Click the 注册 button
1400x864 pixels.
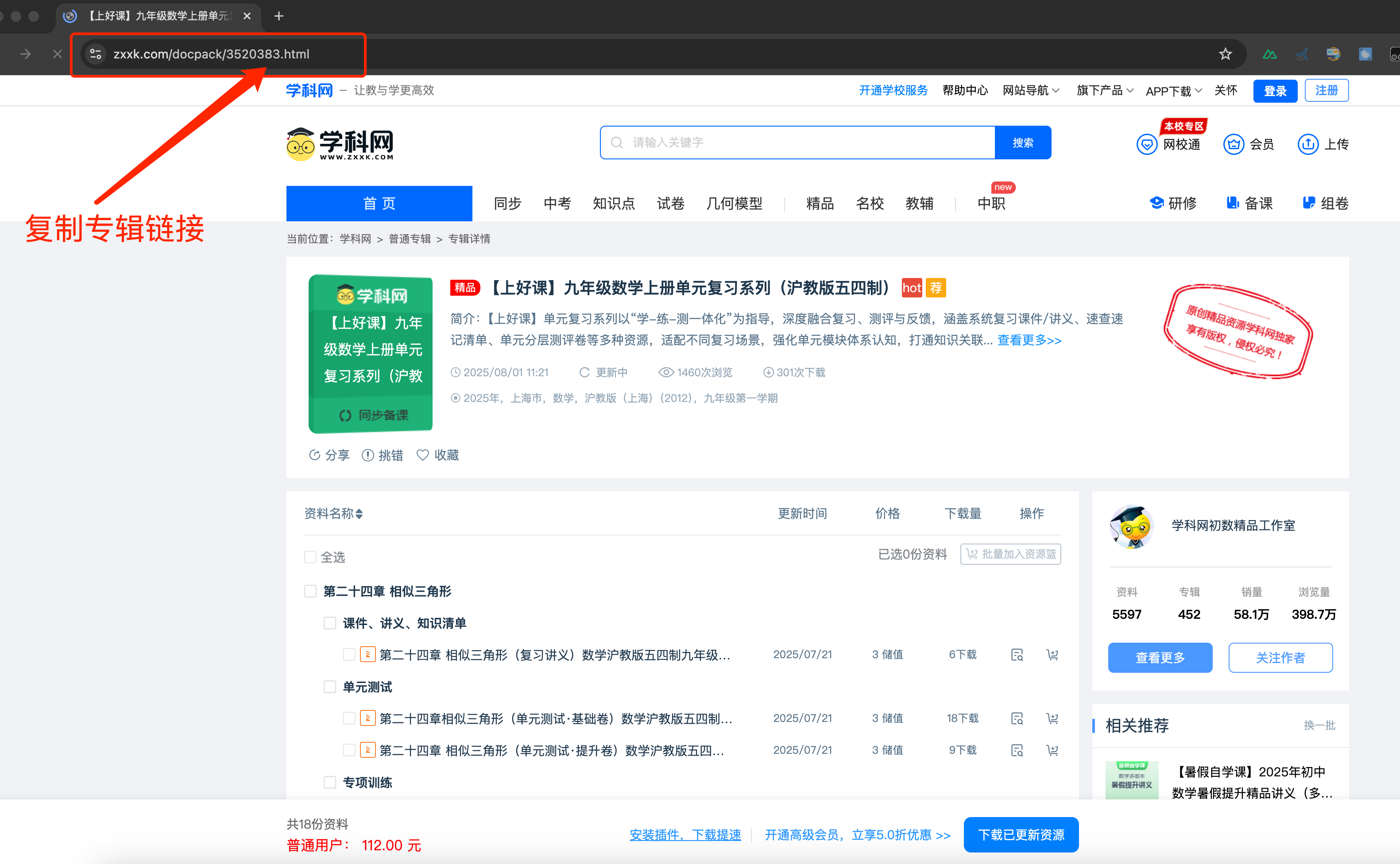click(1327, 90)
